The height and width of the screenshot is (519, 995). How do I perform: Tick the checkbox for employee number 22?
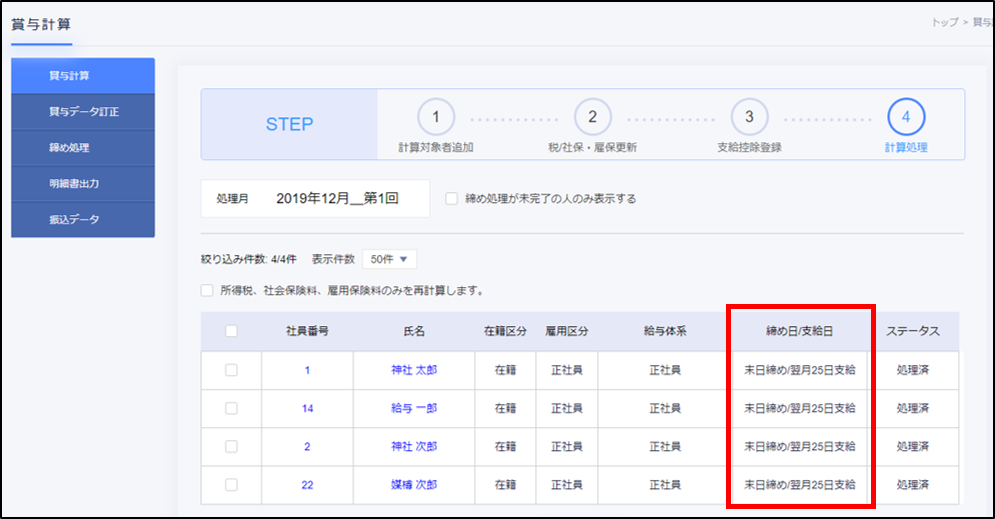(x=232, y=485)
